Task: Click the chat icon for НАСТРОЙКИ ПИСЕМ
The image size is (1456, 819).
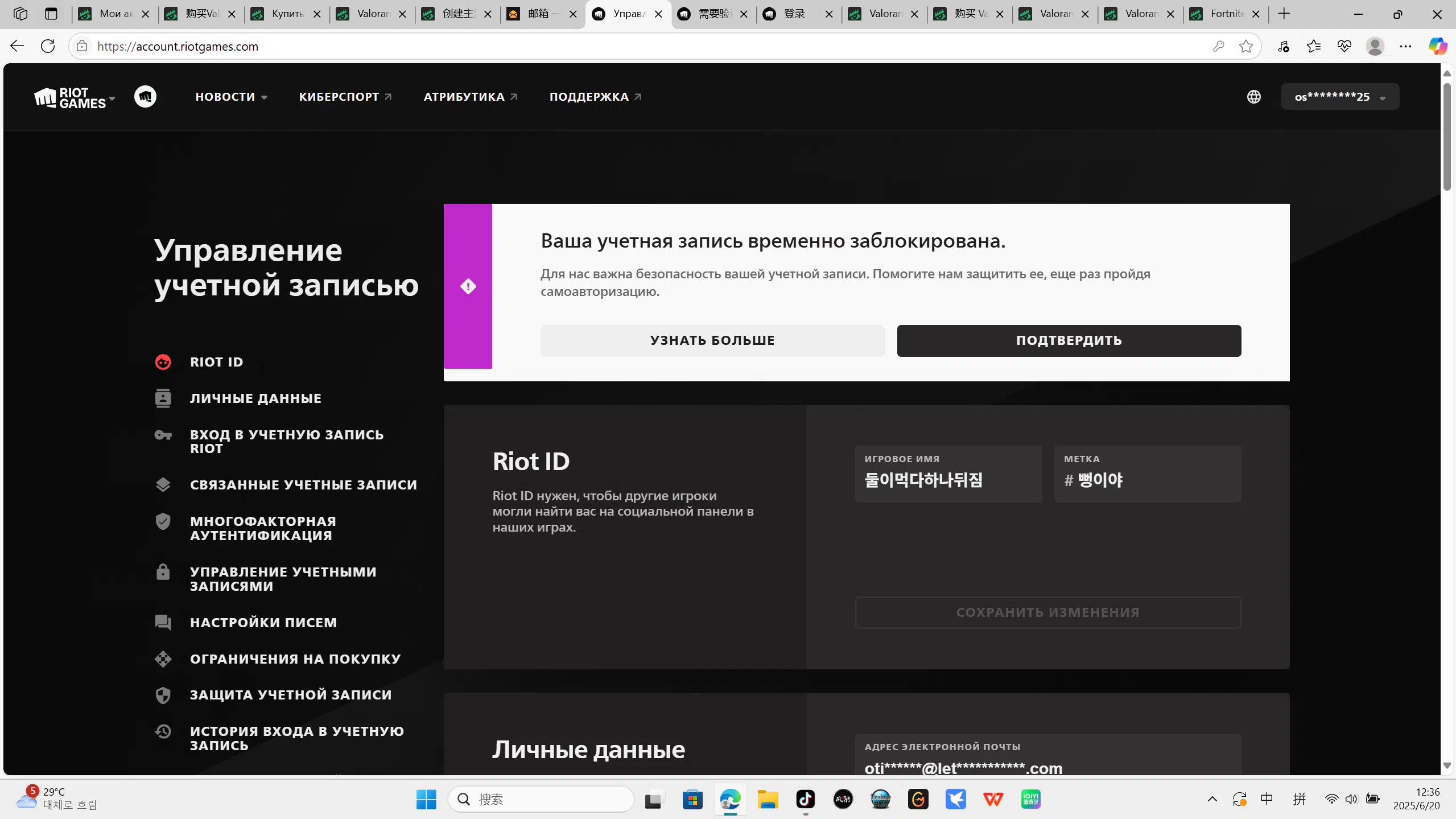Action: click(163, 622)
